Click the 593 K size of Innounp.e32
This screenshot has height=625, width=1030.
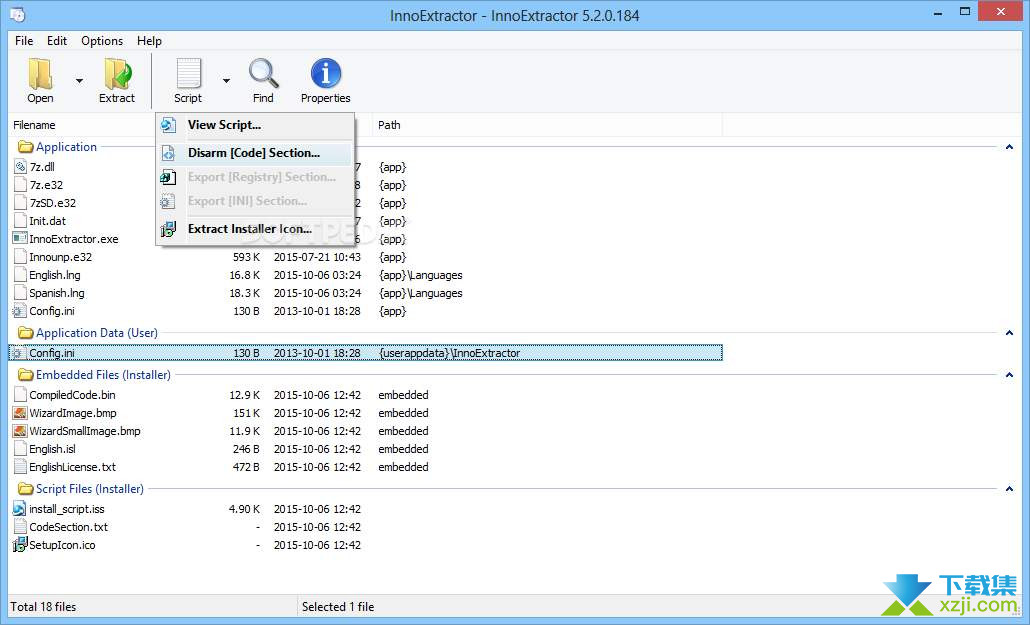click(246, 258)
